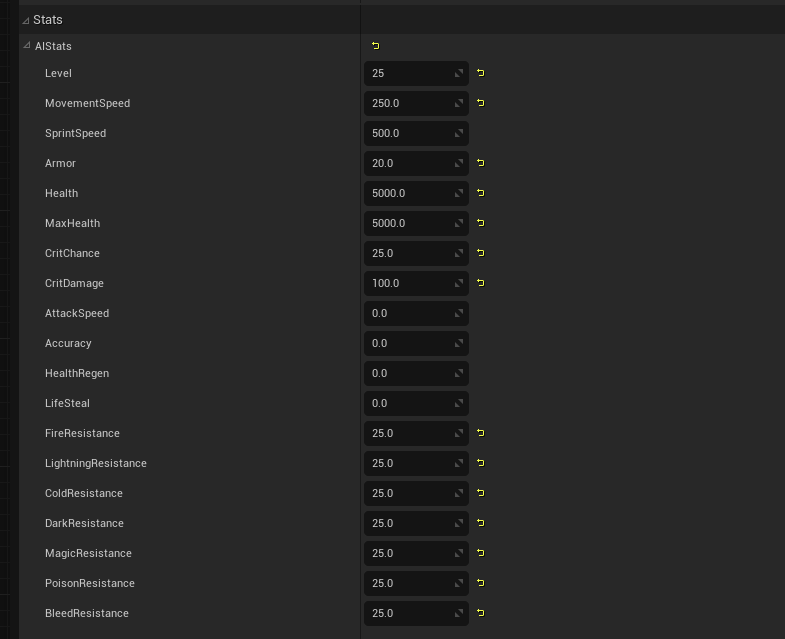The image size is (785, 639).
Task: Select the SprintSpeed property label
Action: pyautogui.click(x=76, y=133)
